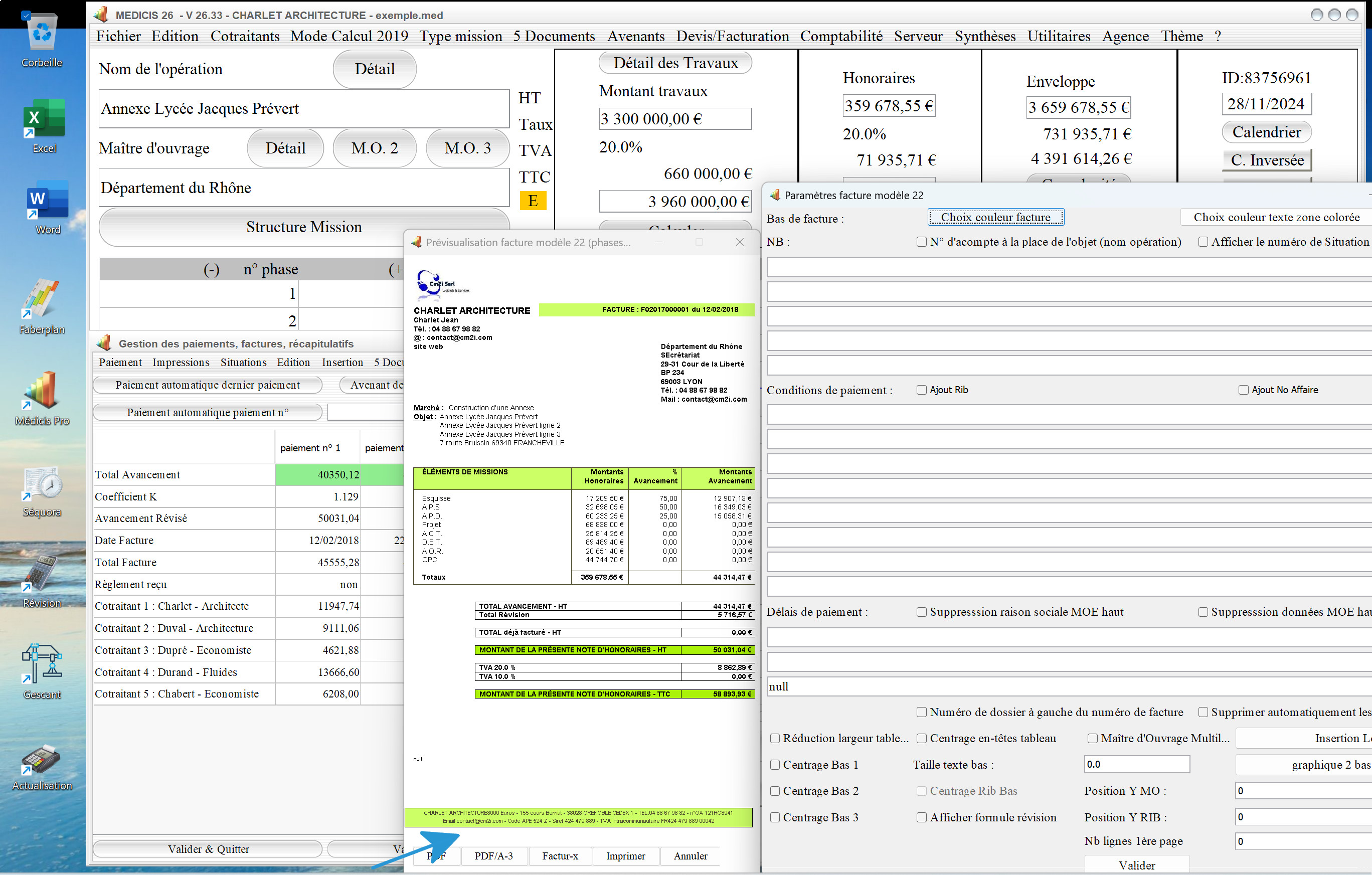Open the Médicis Pro desktop shortcut
This screenshot has width=1372, height=875.
tap(42, 398)
